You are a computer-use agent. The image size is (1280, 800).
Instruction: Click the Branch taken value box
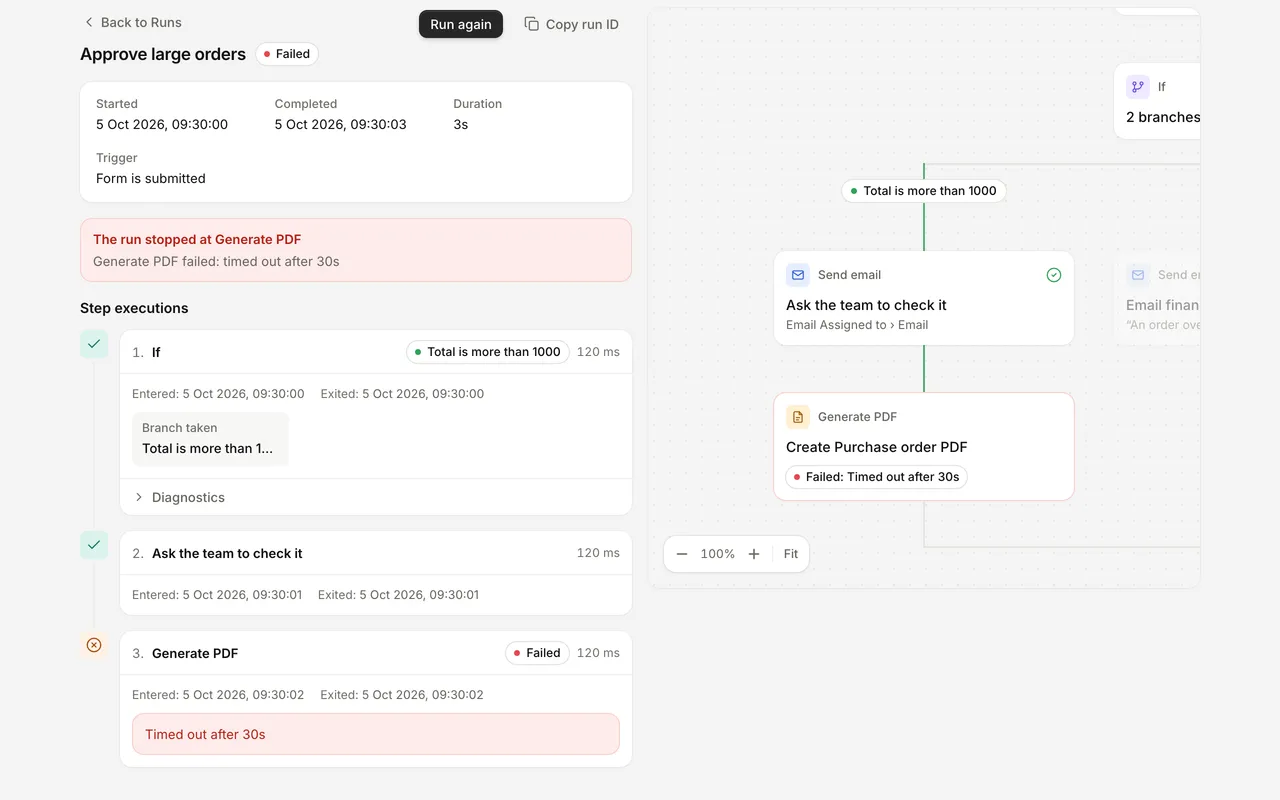[210, 439]
